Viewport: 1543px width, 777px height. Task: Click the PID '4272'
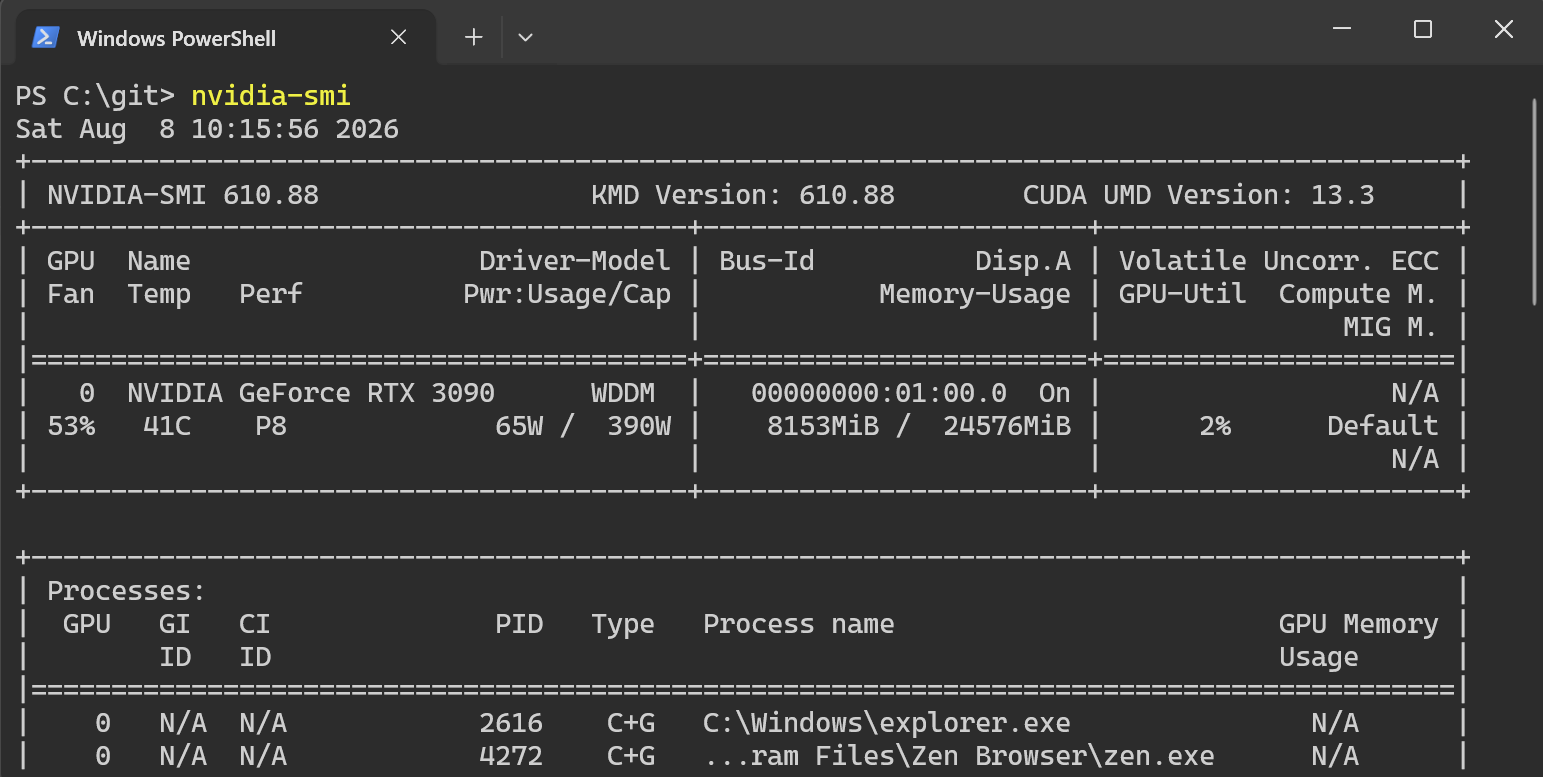(511, 756)
